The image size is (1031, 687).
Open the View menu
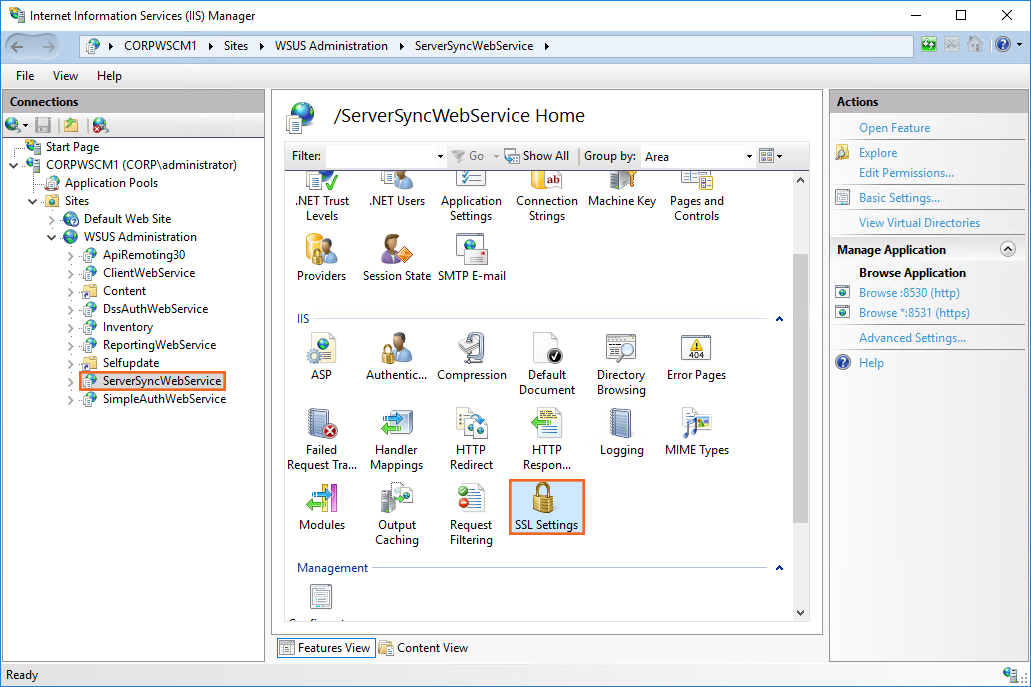click(x=65, y=76)
